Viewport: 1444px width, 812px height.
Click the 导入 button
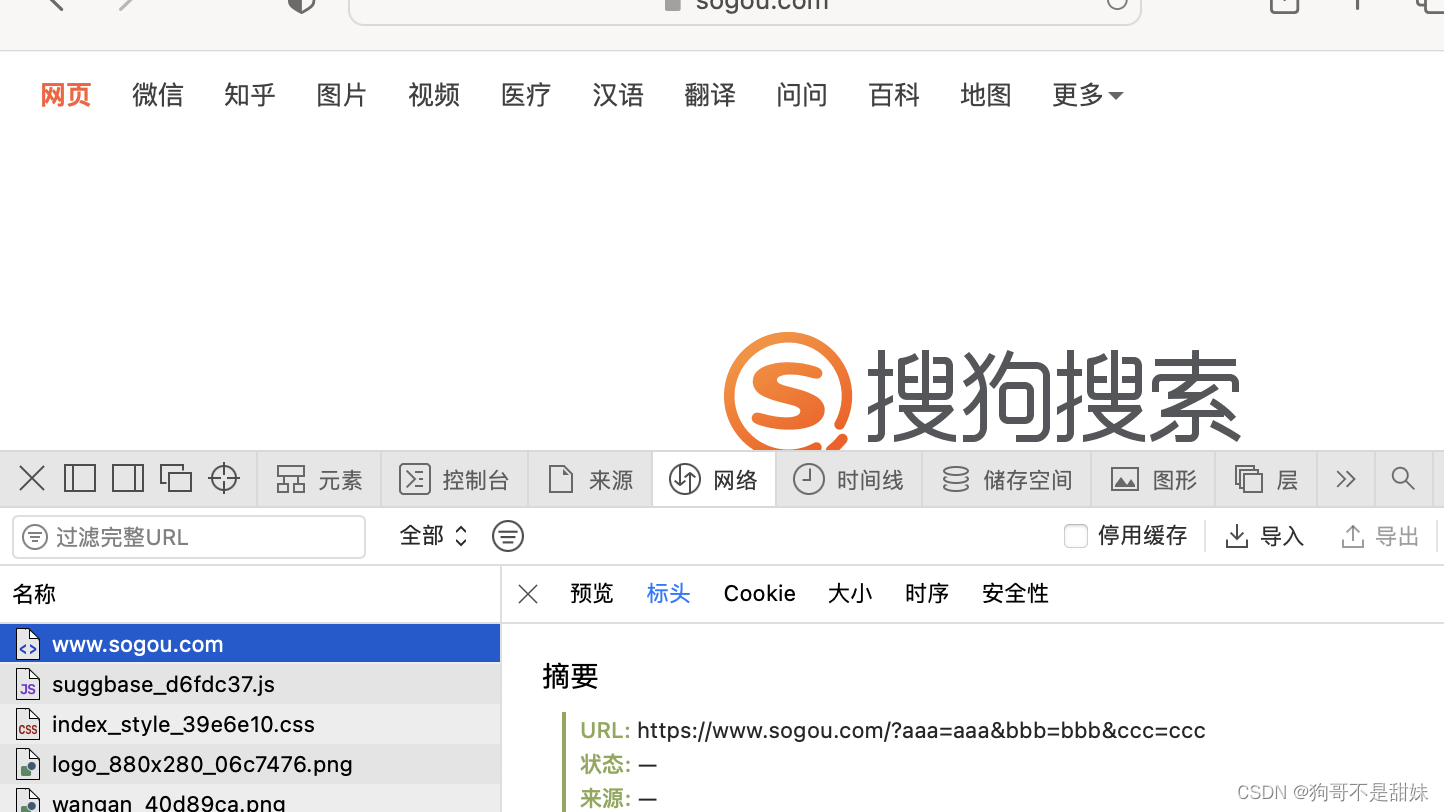[x=1265, y=536]
